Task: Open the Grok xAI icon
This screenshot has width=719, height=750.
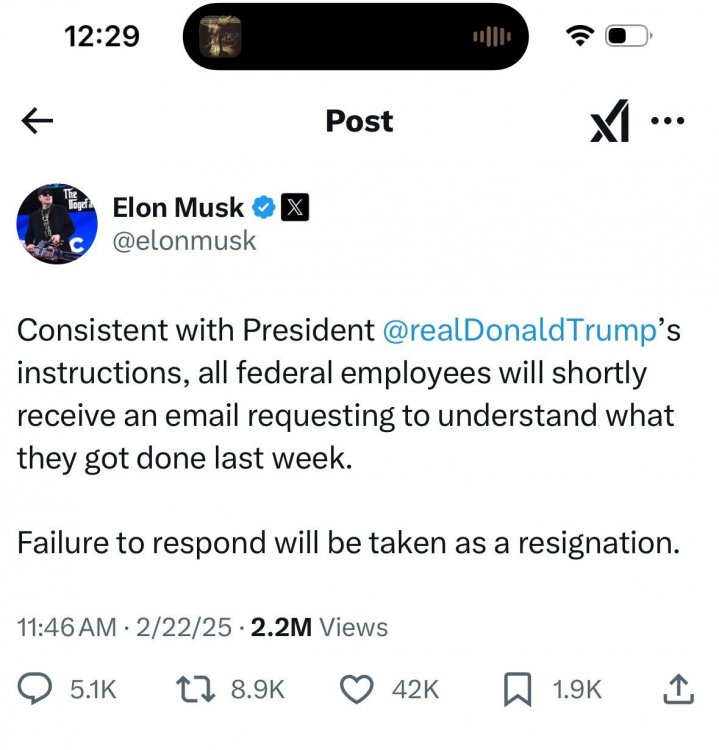Action: coord(610,122)
